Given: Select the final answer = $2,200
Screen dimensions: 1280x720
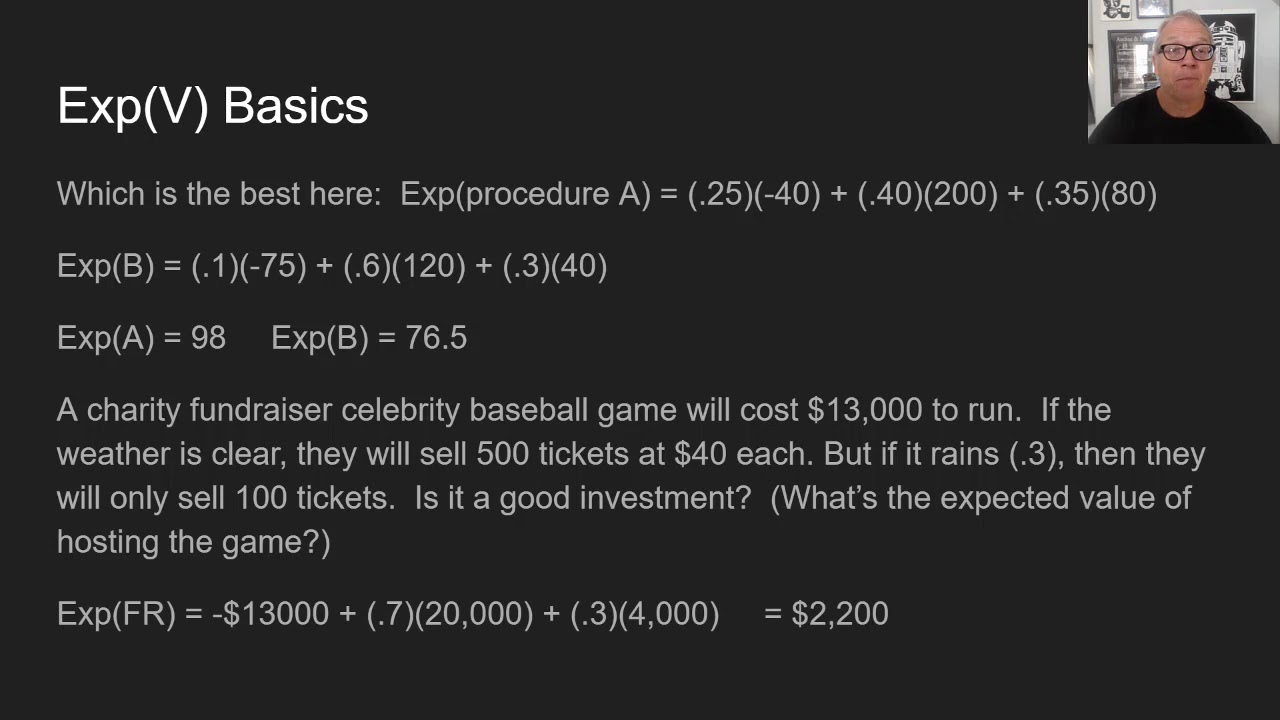Looking at the screenshot, I should [826, 614].
